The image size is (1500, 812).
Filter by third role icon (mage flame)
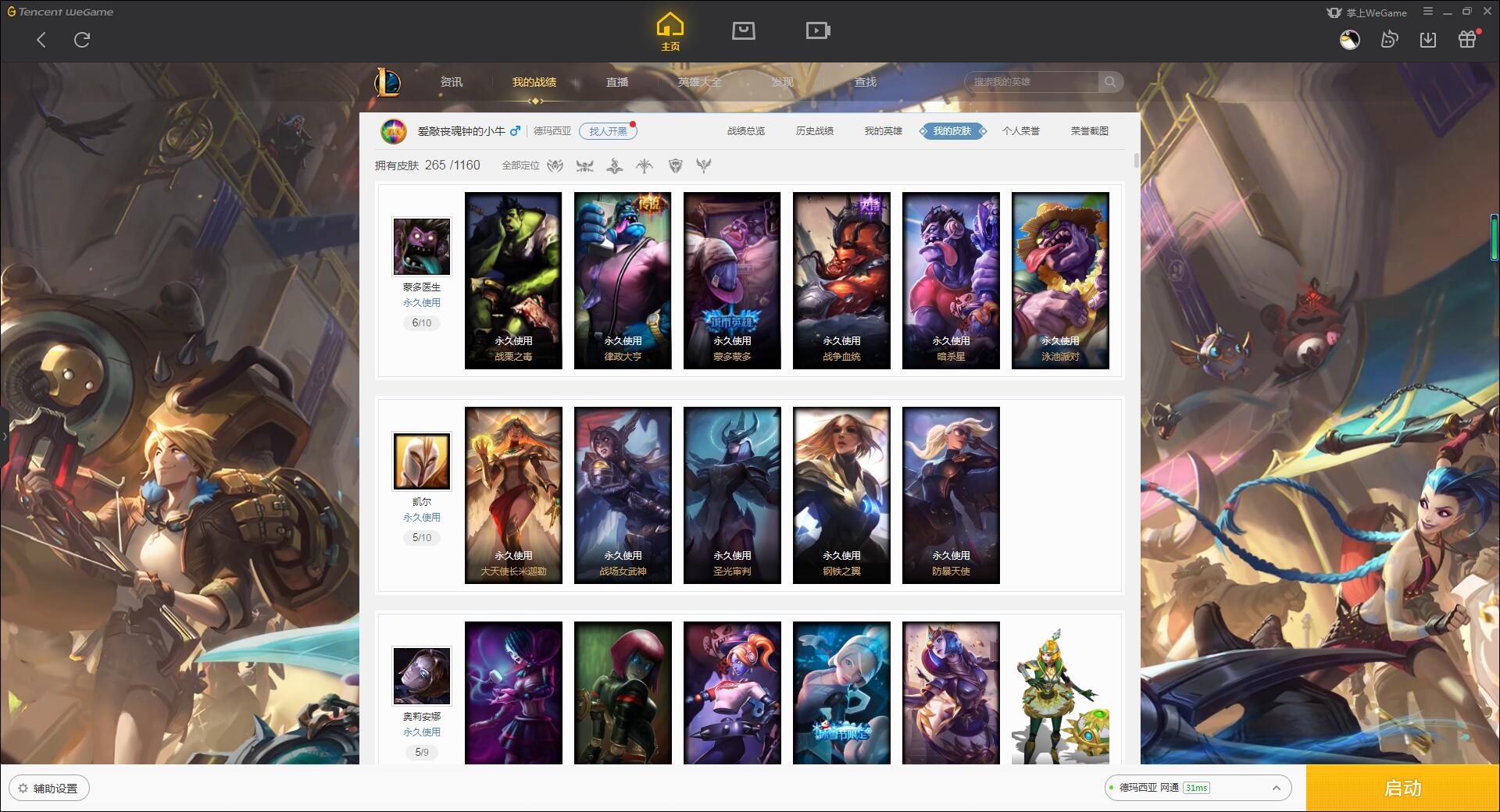click(615, 166)
